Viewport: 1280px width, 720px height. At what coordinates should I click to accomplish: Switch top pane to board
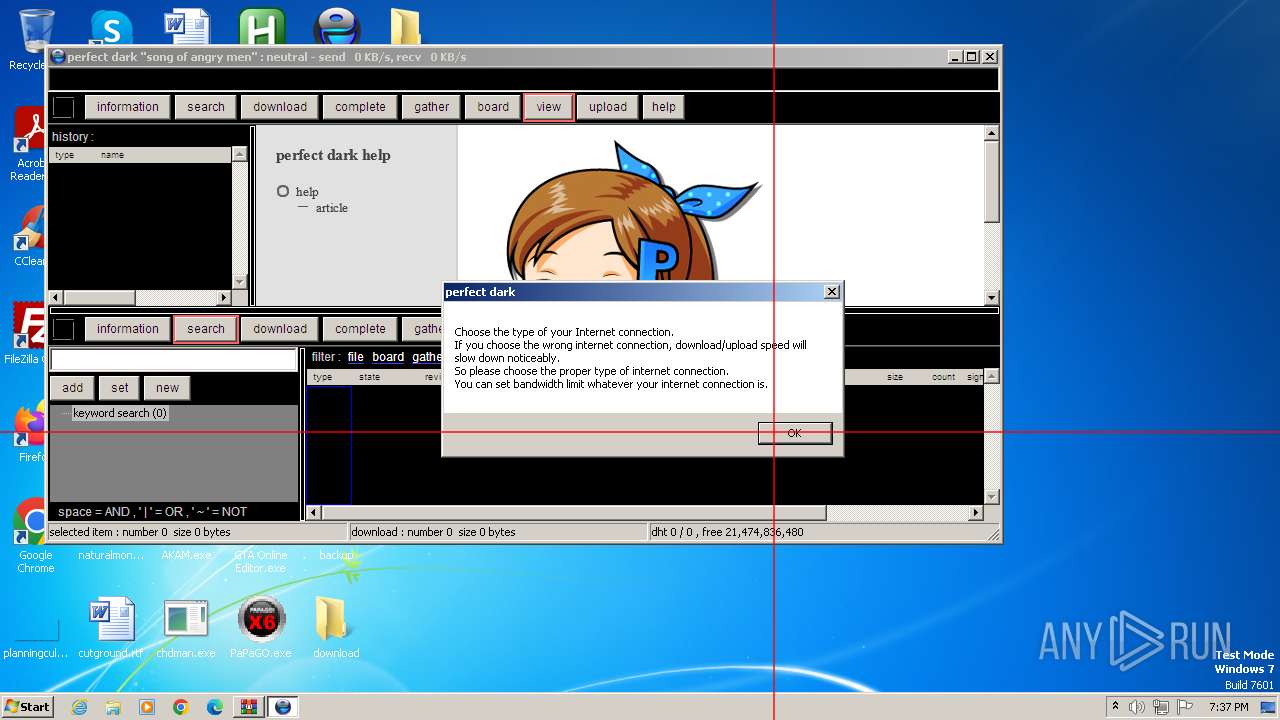[493, 107]
